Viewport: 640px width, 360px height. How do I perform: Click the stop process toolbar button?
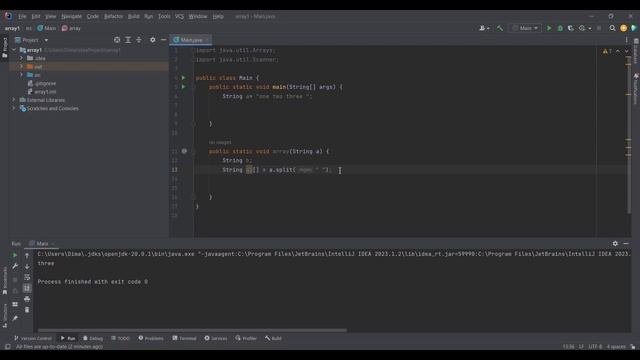point(599,28)
